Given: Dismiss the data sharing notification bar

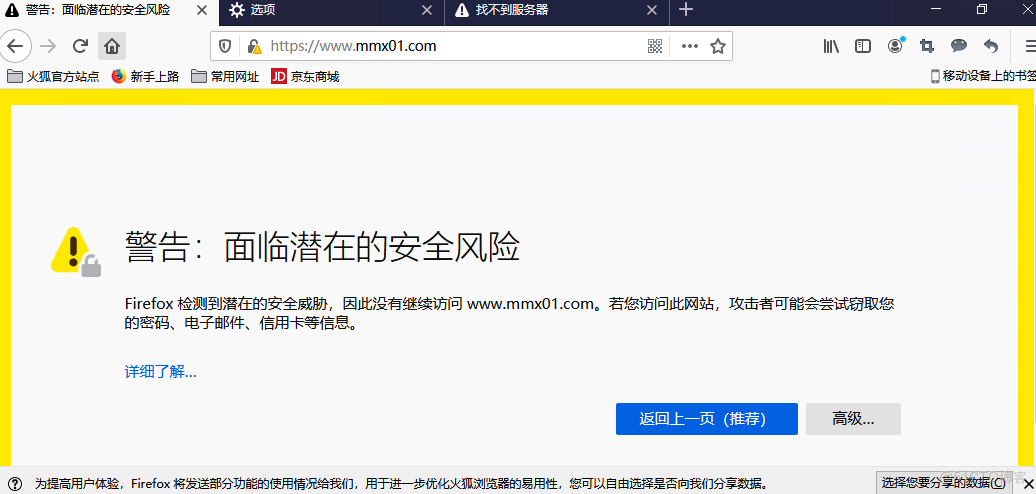Looking at the screenshot, I should pyautogui.click(x=1027, y=483).
